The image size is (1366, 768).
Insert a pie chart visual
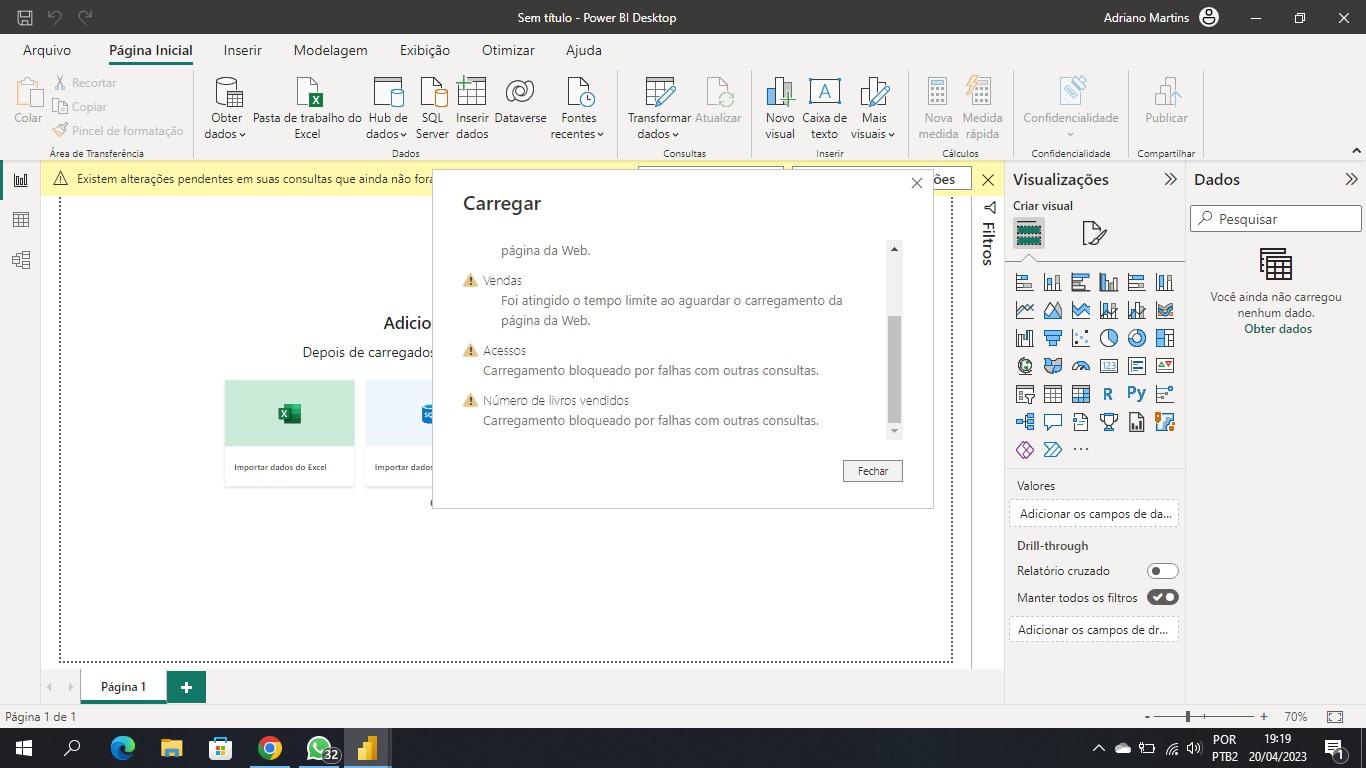tap(1109, 338)
